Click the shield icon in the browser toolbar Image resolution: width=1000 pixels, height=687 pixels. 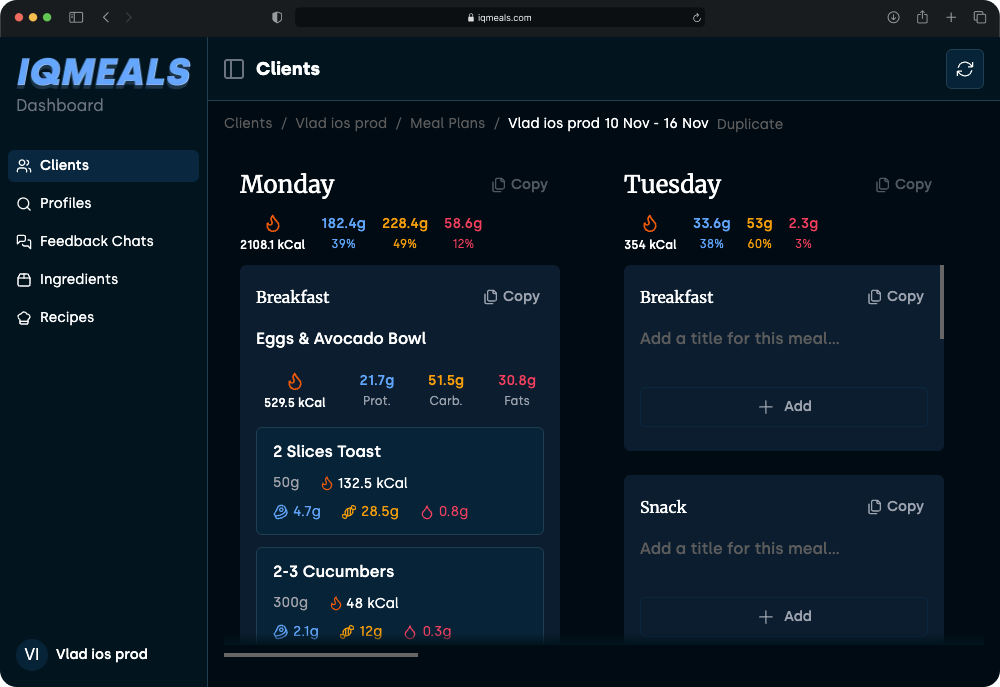(x=277, y=16)
